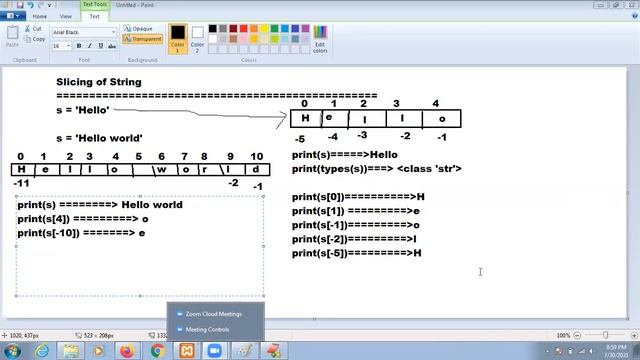This screenshot has height=360, width=640.
Task: Cut the selection with the Cut button
Action: pos(33,29)
